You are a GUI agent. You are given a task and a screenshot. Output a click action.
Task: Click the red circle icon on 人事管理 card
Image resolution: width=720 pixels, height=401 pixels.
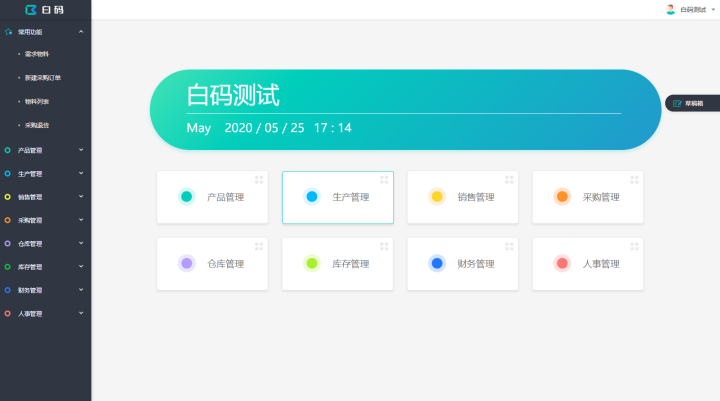(x=562, y=264)
